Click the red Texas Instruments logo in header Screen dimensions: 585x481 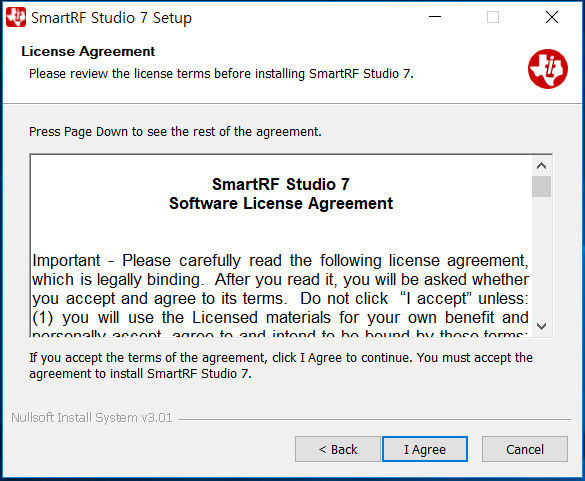click(548, 69)
